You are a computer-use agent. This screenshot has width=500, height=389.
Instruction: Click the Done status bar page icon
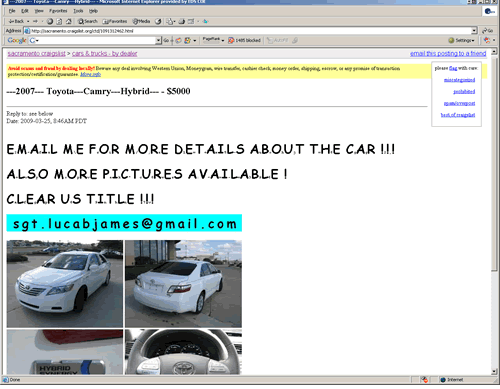click(5, 380)
